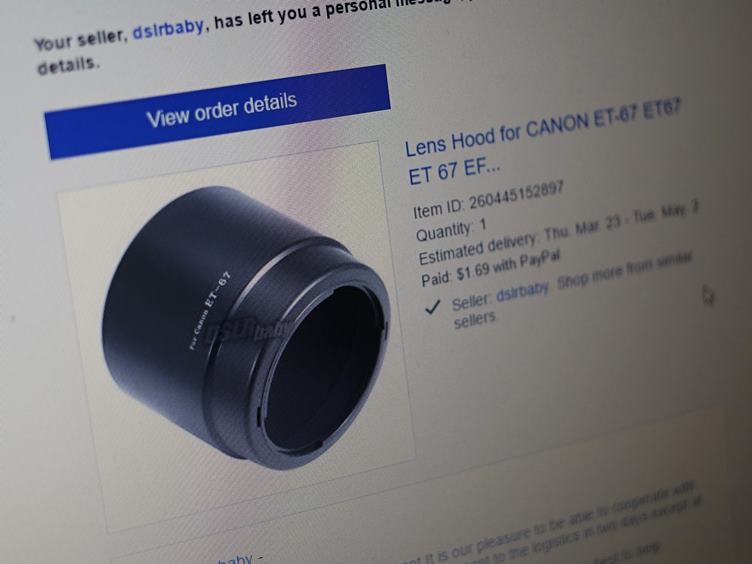
Task: Click the green checkmark icon beside Seller
Action: point(433,306)
